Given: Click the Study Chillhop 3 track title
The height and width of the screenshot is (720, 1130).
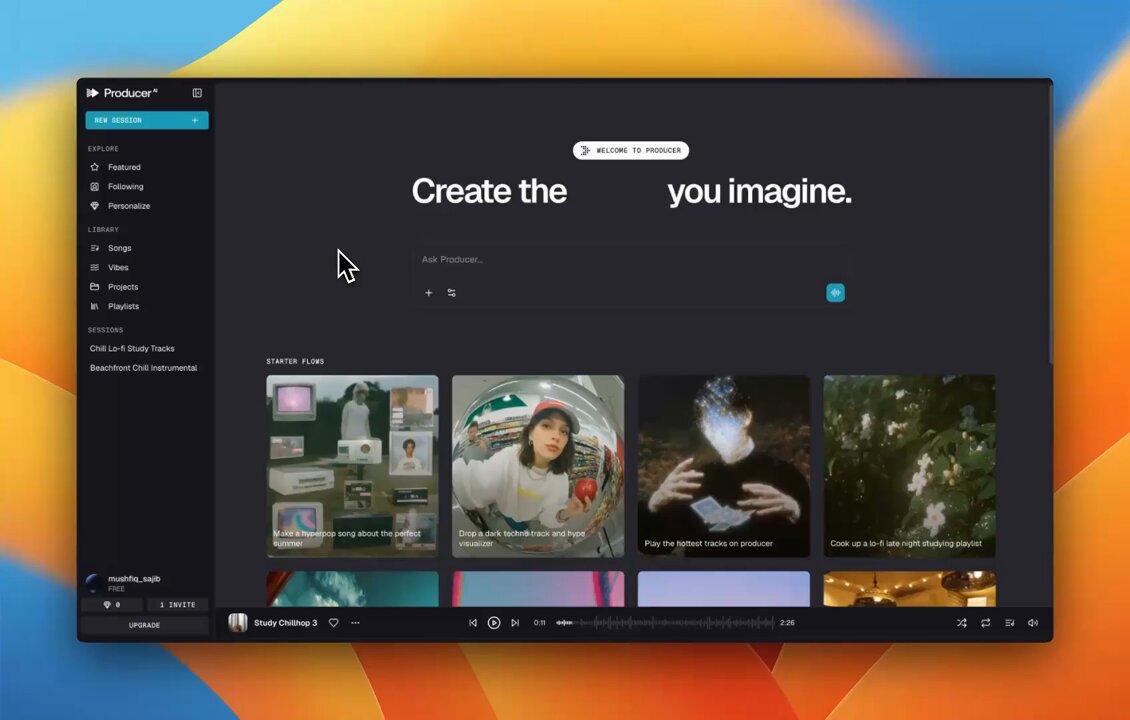Looking at the screenshot, I should point(285,623).
